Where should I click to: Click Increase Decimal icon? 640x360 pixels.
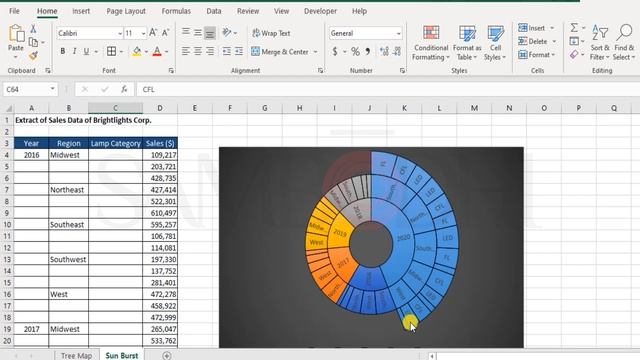[x=384, y=51]
